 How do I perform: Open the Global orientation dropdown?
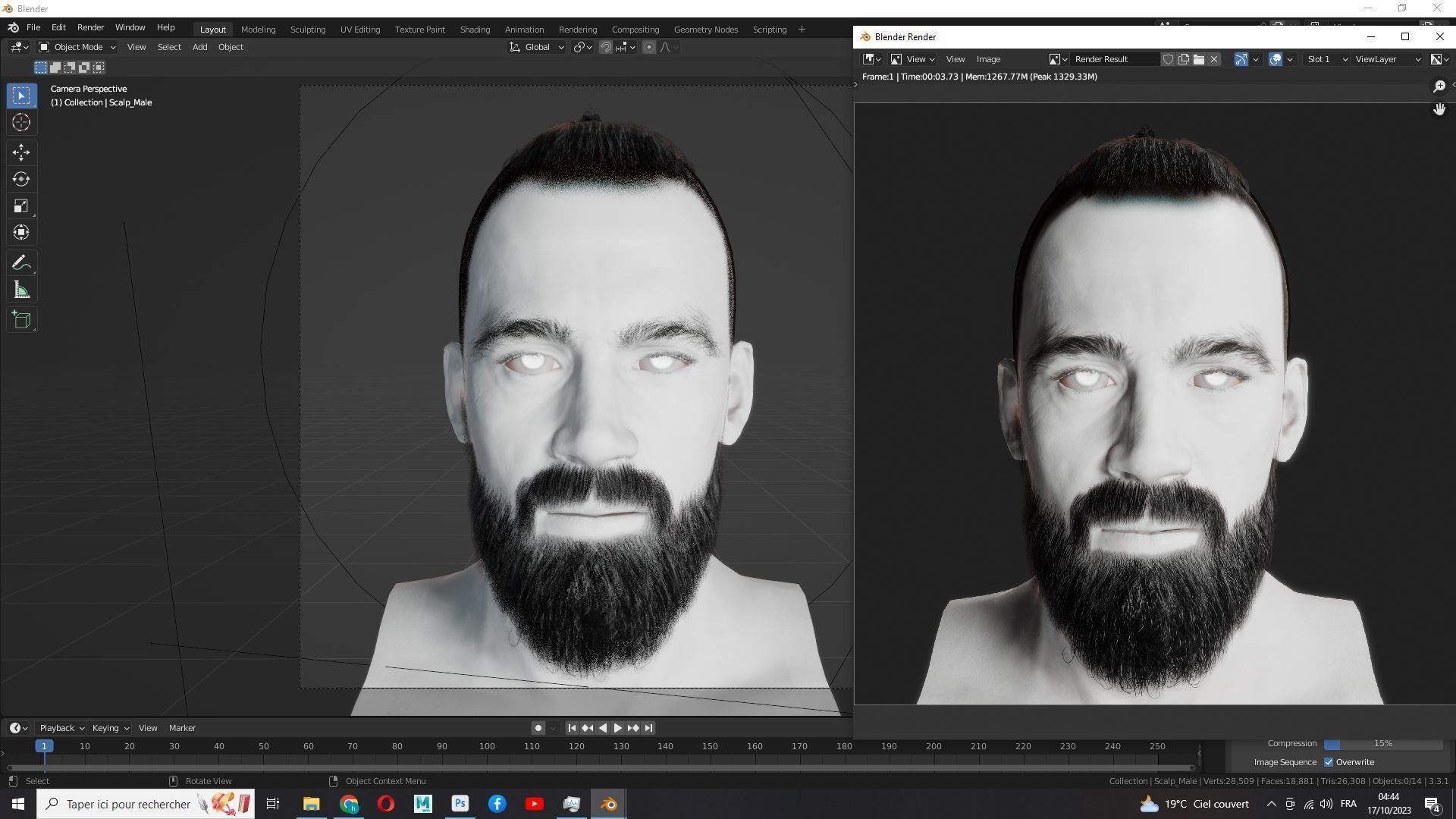(537, 47)
